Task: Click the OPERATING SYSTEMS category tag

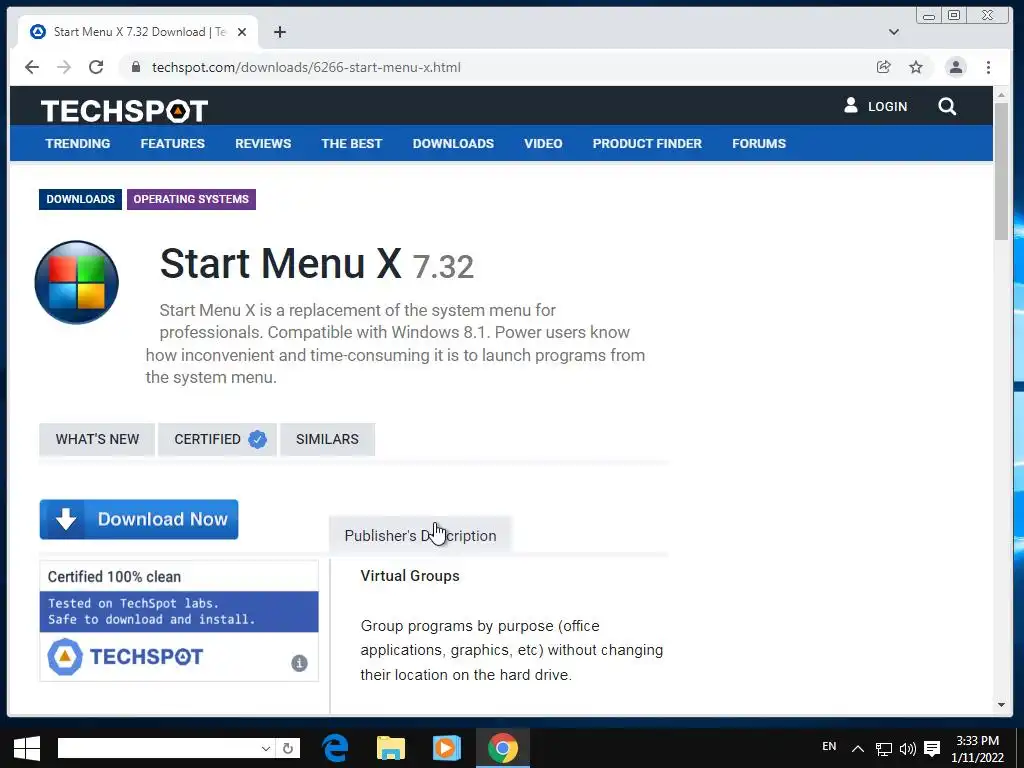Action: click(x=191, y=199)
